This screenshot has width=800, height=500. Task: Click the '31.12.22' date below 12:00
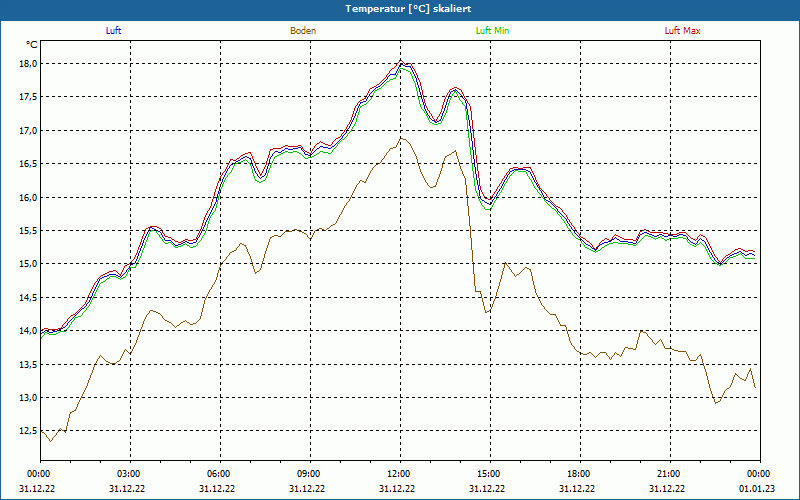coord(396,489)
